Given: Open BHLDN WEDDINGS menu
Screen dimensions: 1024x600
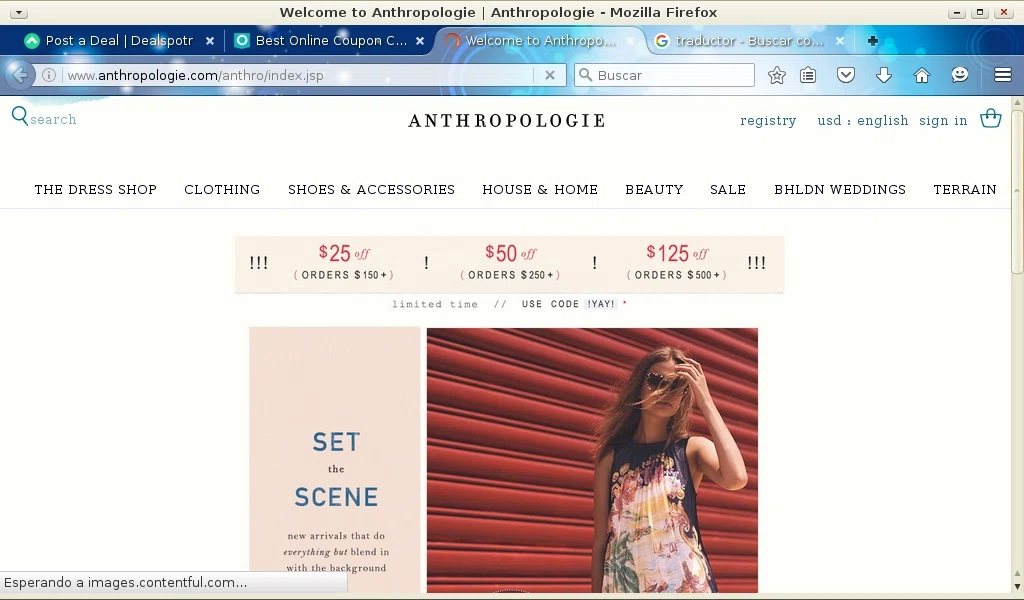Looking at the screenshot, I should coord(840,189).
